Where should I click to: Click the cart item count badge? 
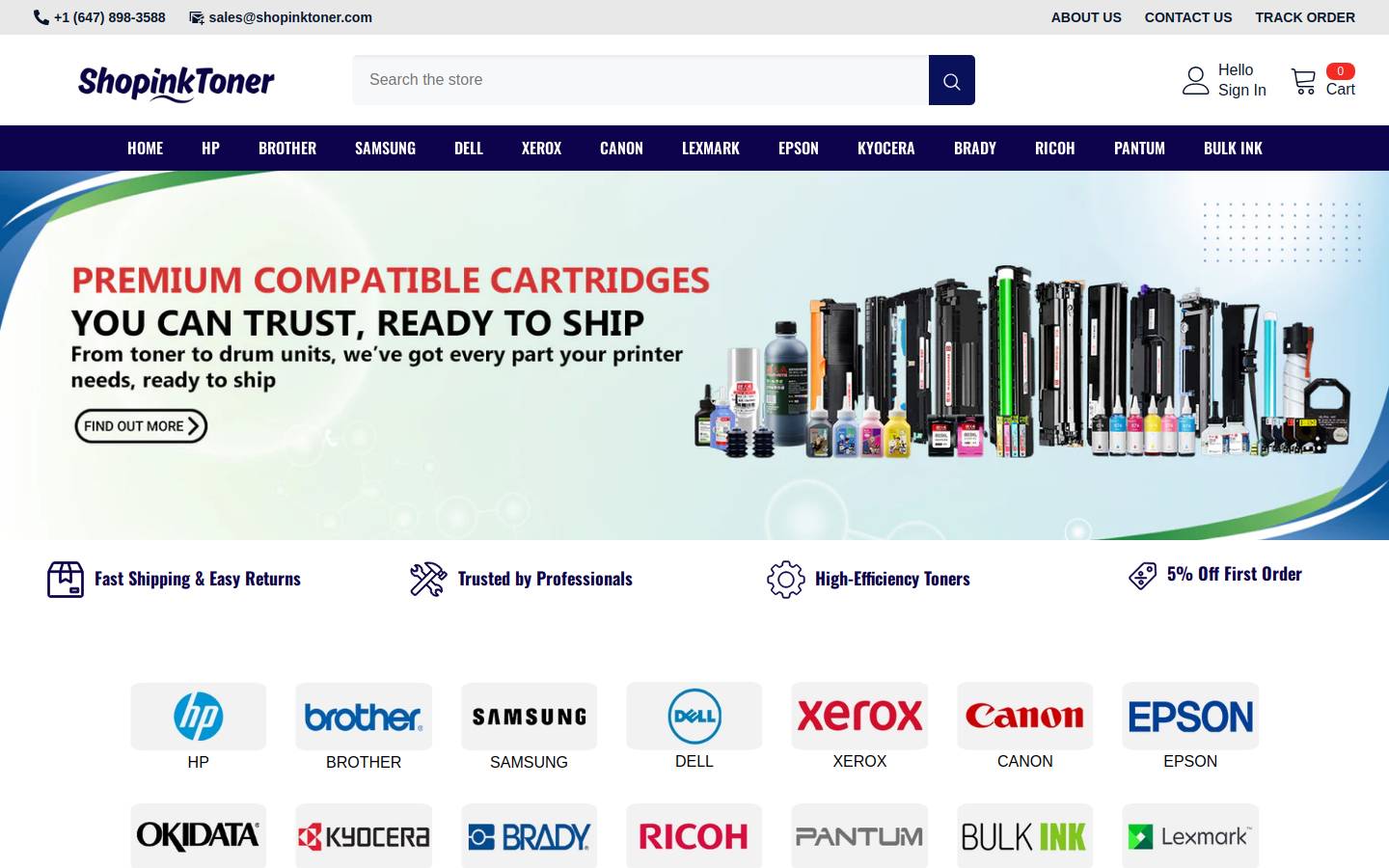[1341, 71]
